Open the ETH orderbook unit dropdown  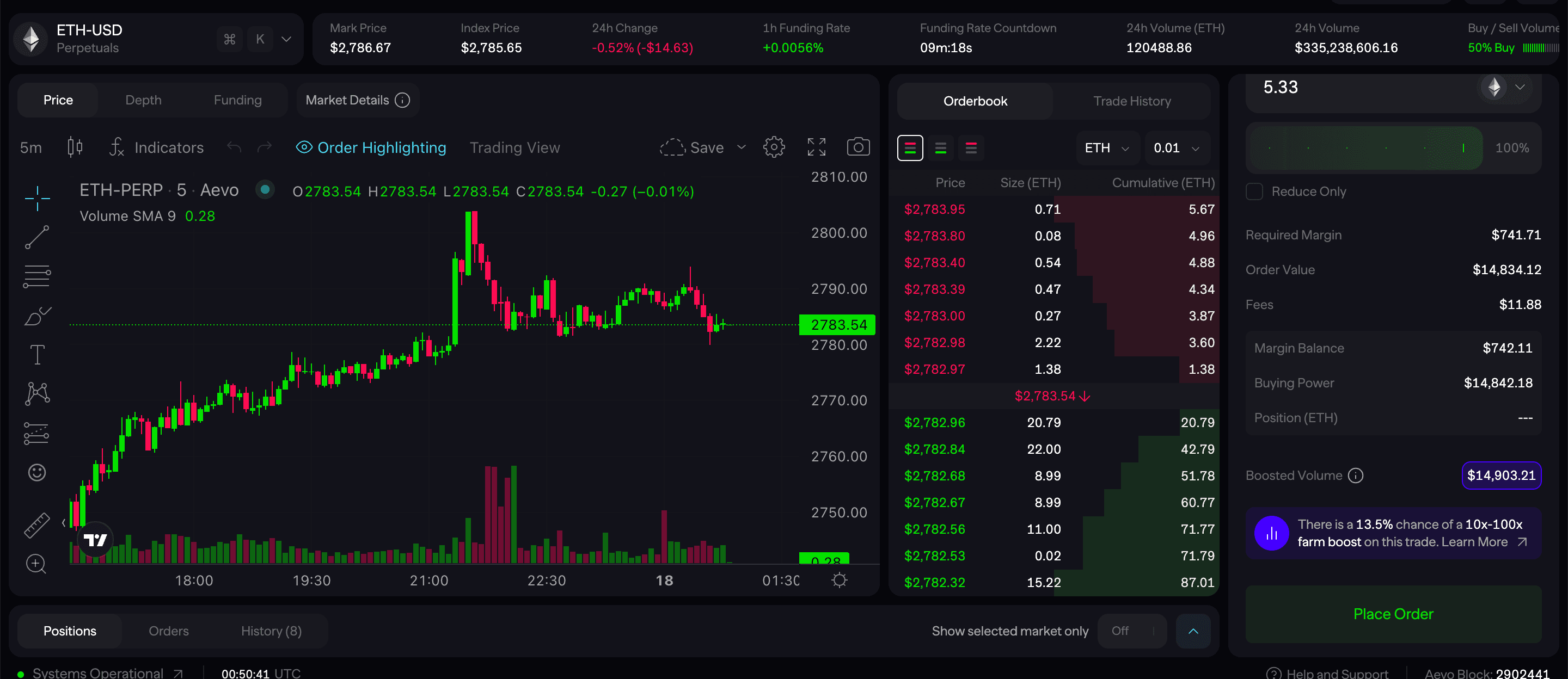coord(1107,148)
